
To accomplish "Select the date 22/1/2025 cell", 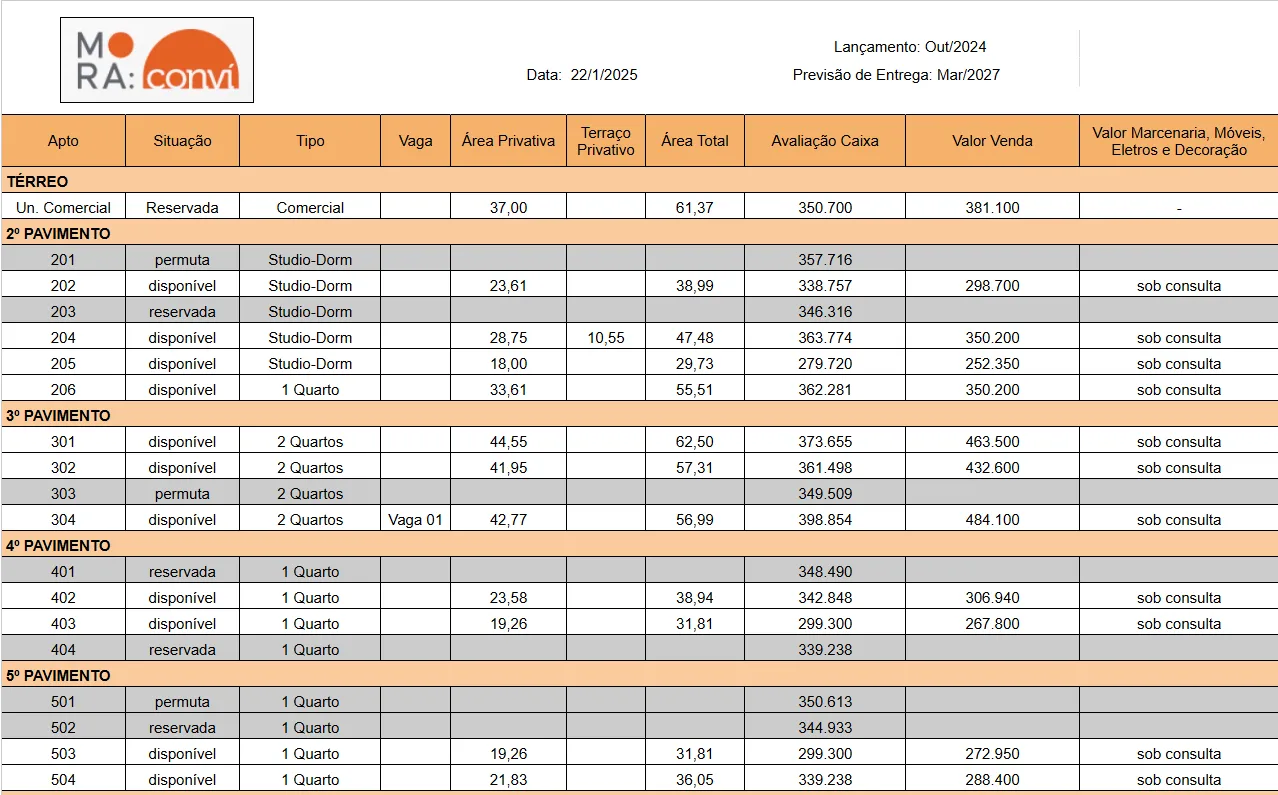I will (x=604, y=75).
